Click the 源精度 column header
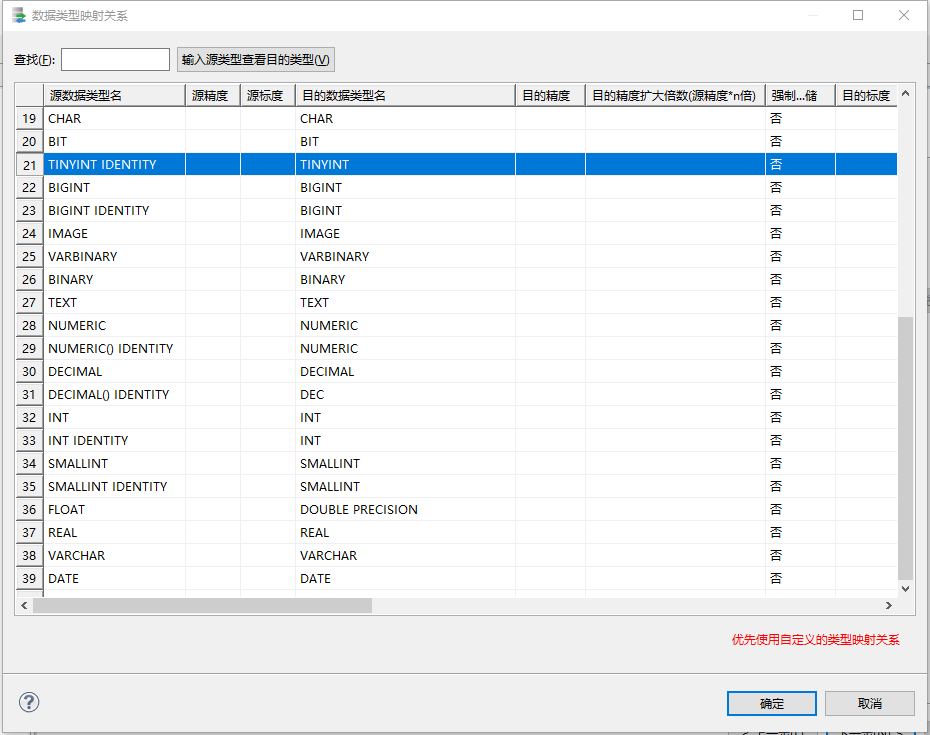Viewport: 930px width, 735px height. tap(213, 96)
